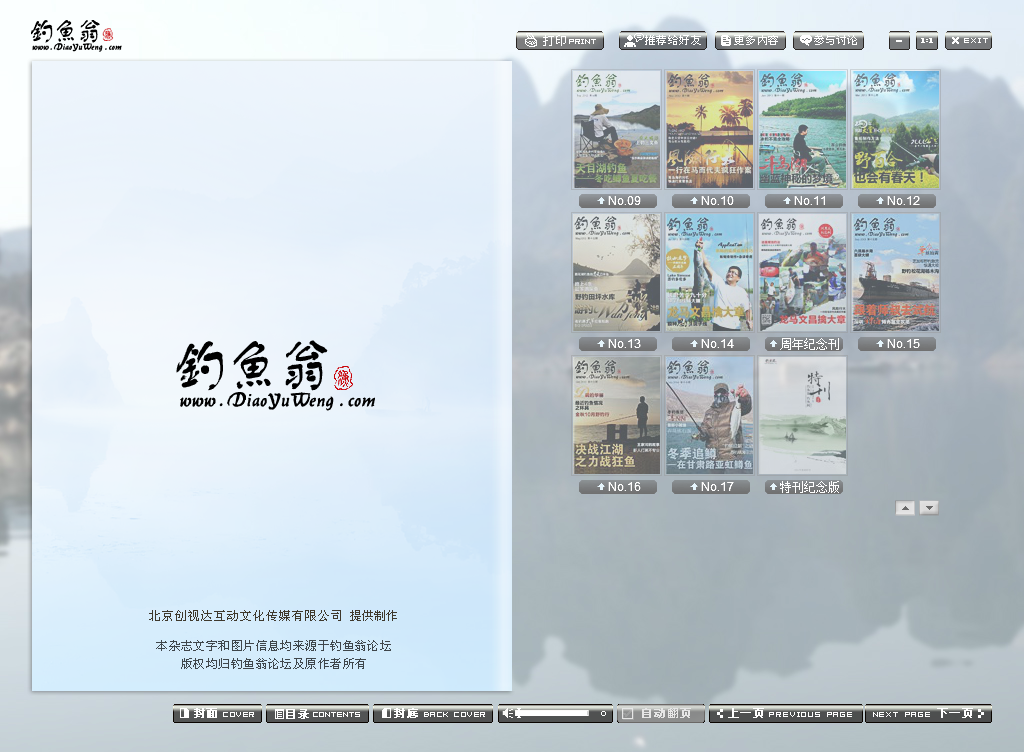Click the No.12 label button
The image size is (1024, 752).
pyautogui.click(x=897, y=201)
